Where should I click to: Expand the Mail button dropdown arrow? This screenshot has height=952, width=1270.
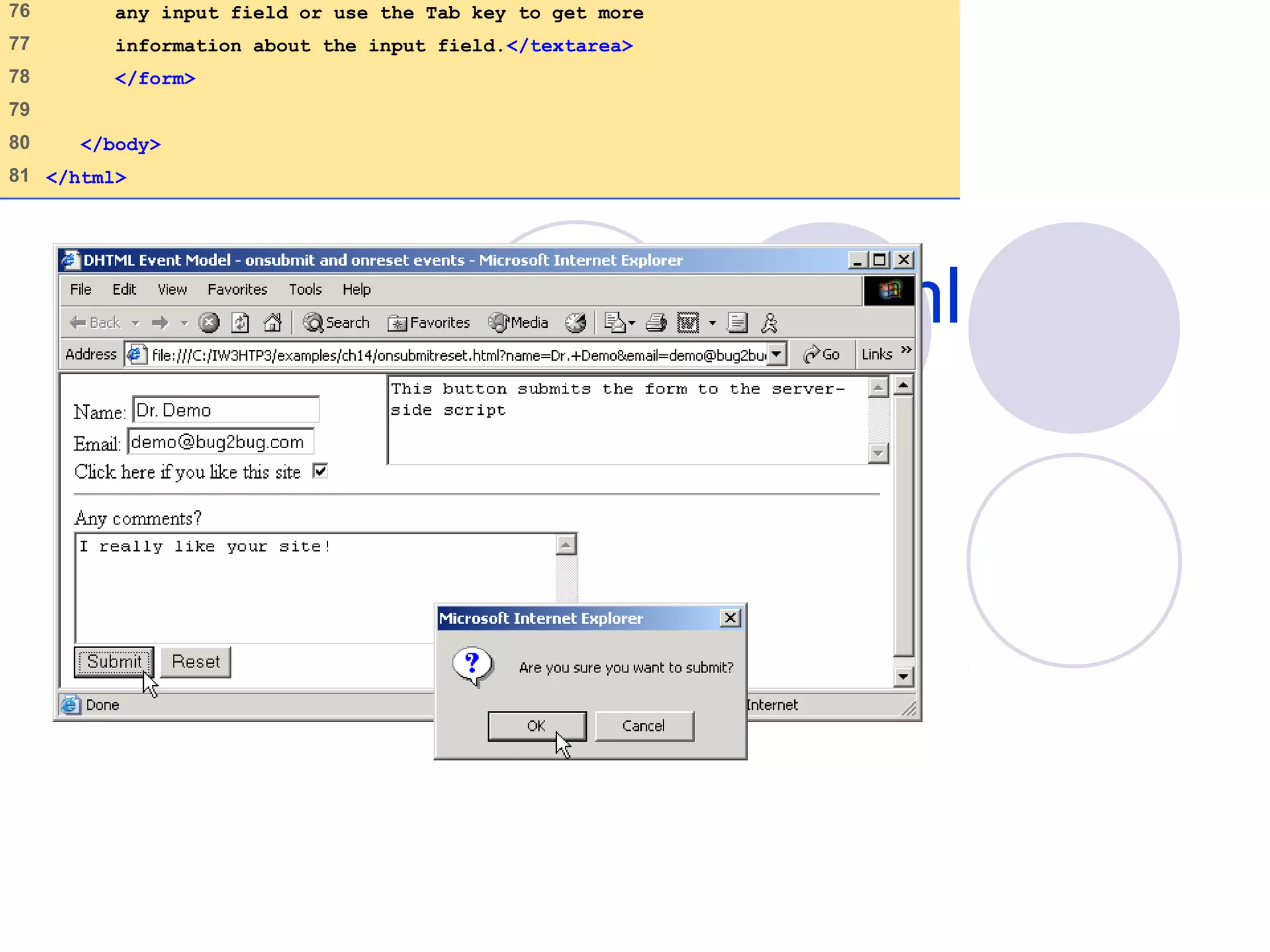pyautogui.click(x=632, y=324)
